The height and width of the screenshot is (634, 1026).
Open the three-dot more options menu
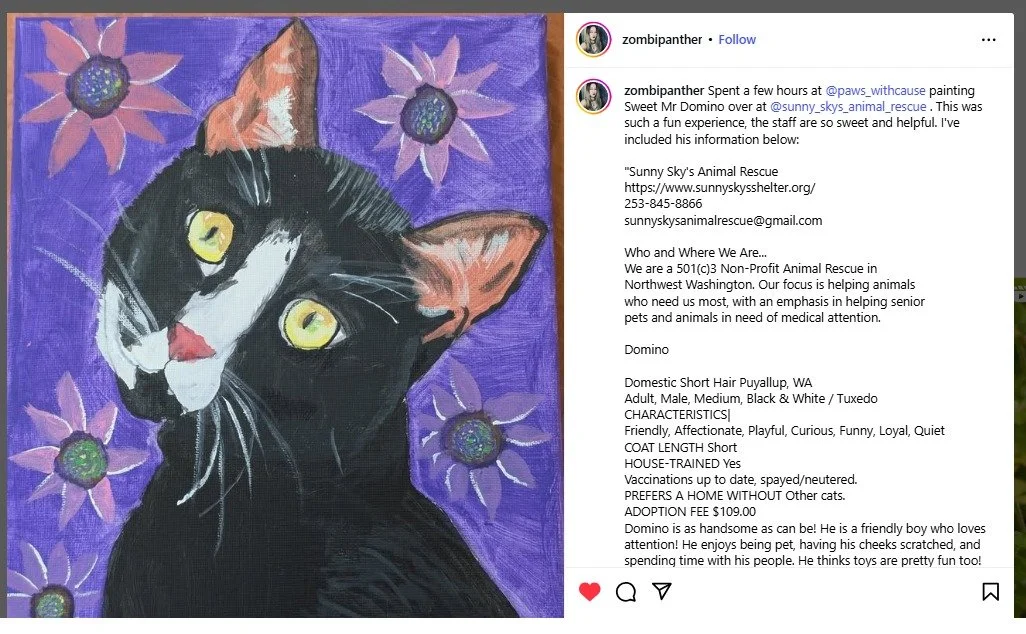[989, 40]
